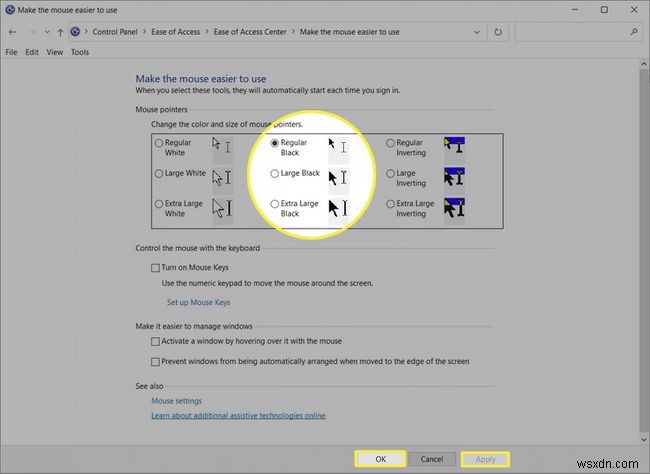This screenshot has height=474, width=650.
Task: Select the Extra Large Black pointer option
Action: [274, 204]
